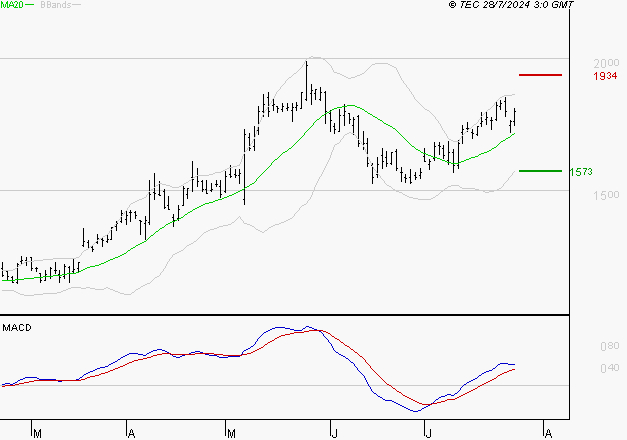The height and width of the screenshot is (440, 627).
Task: Click the 1500 price axis label
Action: pyautogui.click(x=606, y=195)
